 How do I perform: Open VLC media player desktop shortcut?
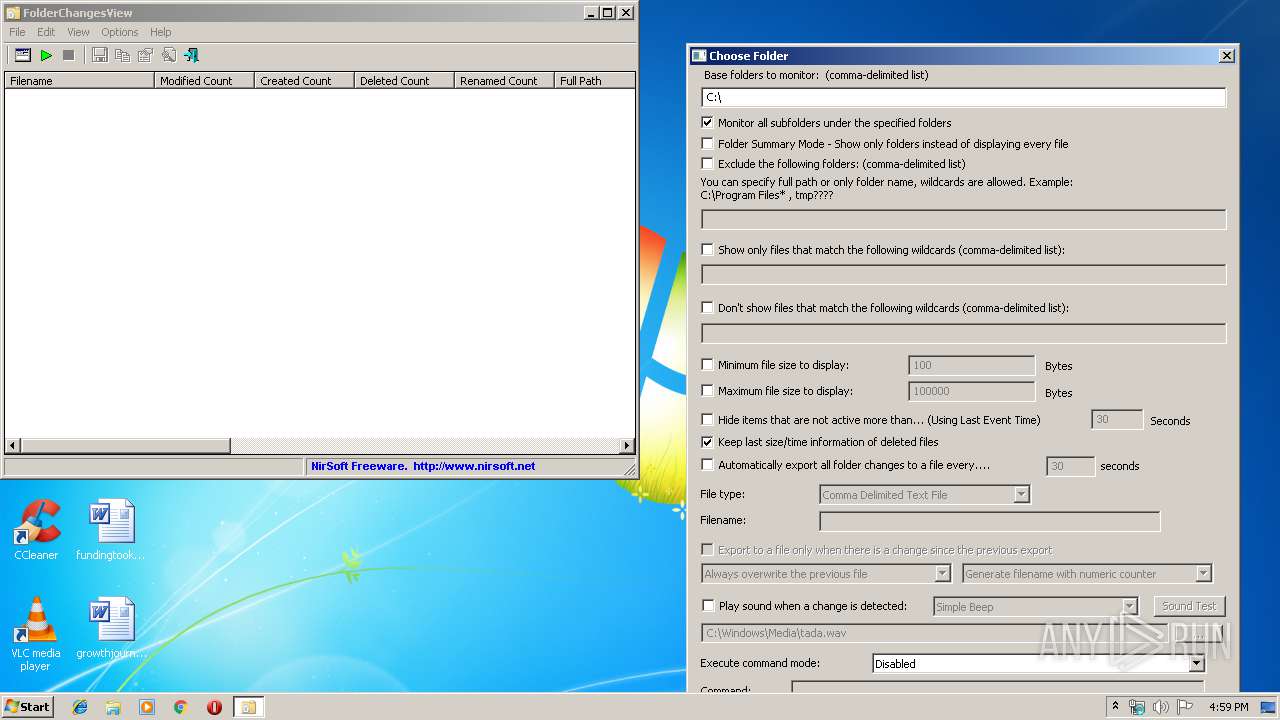tap(36, 634)
